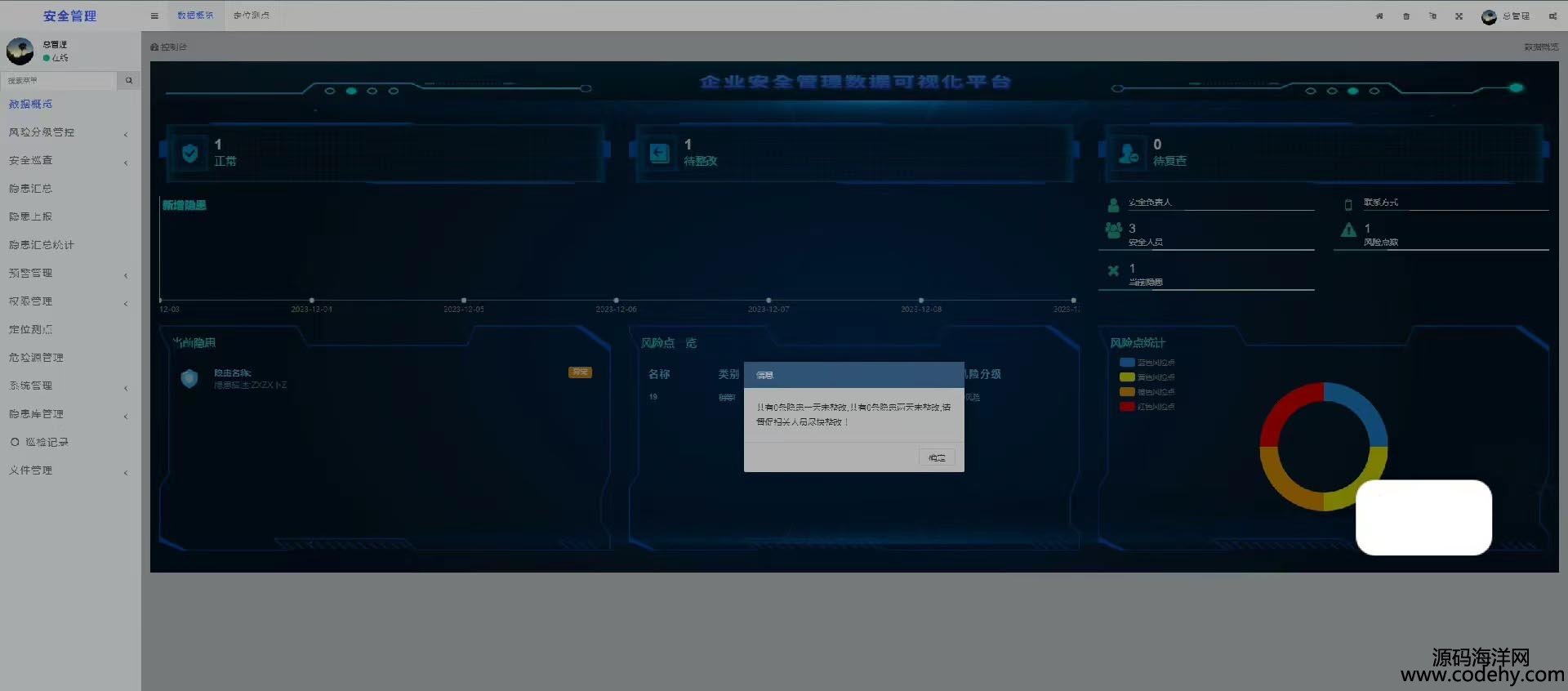Expand the 风险分级管控 sidebar menu
Screen dimensions: 1568x691
pyautogui.click(x=69, y=132)
